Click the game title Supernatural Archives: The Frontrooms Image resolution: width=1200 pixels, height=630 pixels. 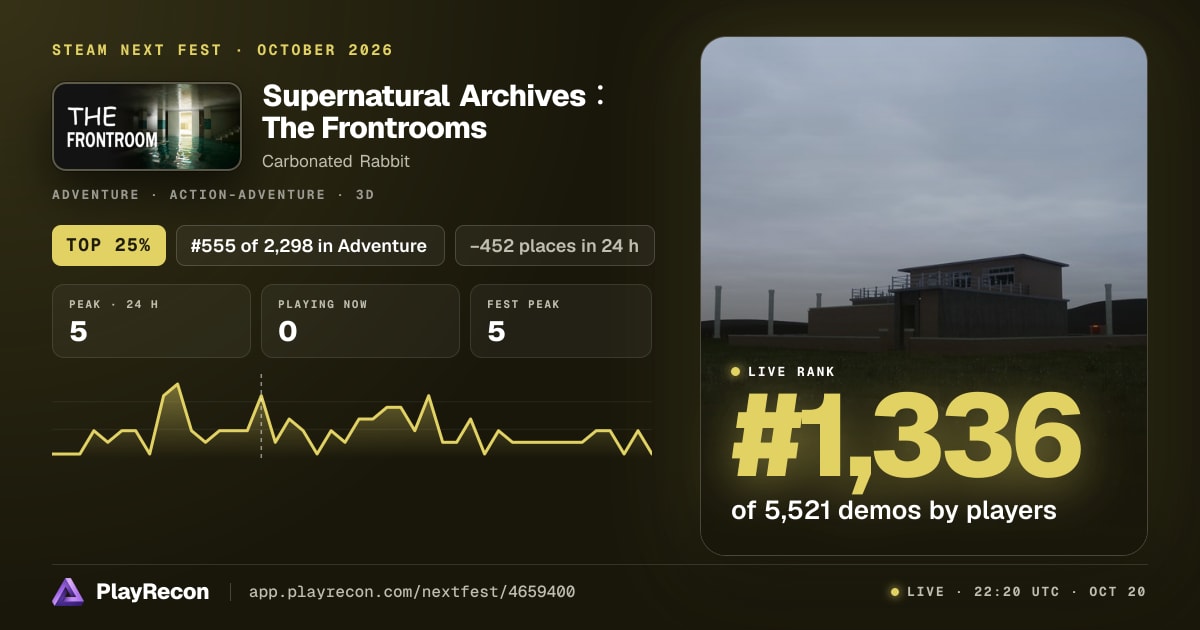pyautogui.click(x=433, y=112)
